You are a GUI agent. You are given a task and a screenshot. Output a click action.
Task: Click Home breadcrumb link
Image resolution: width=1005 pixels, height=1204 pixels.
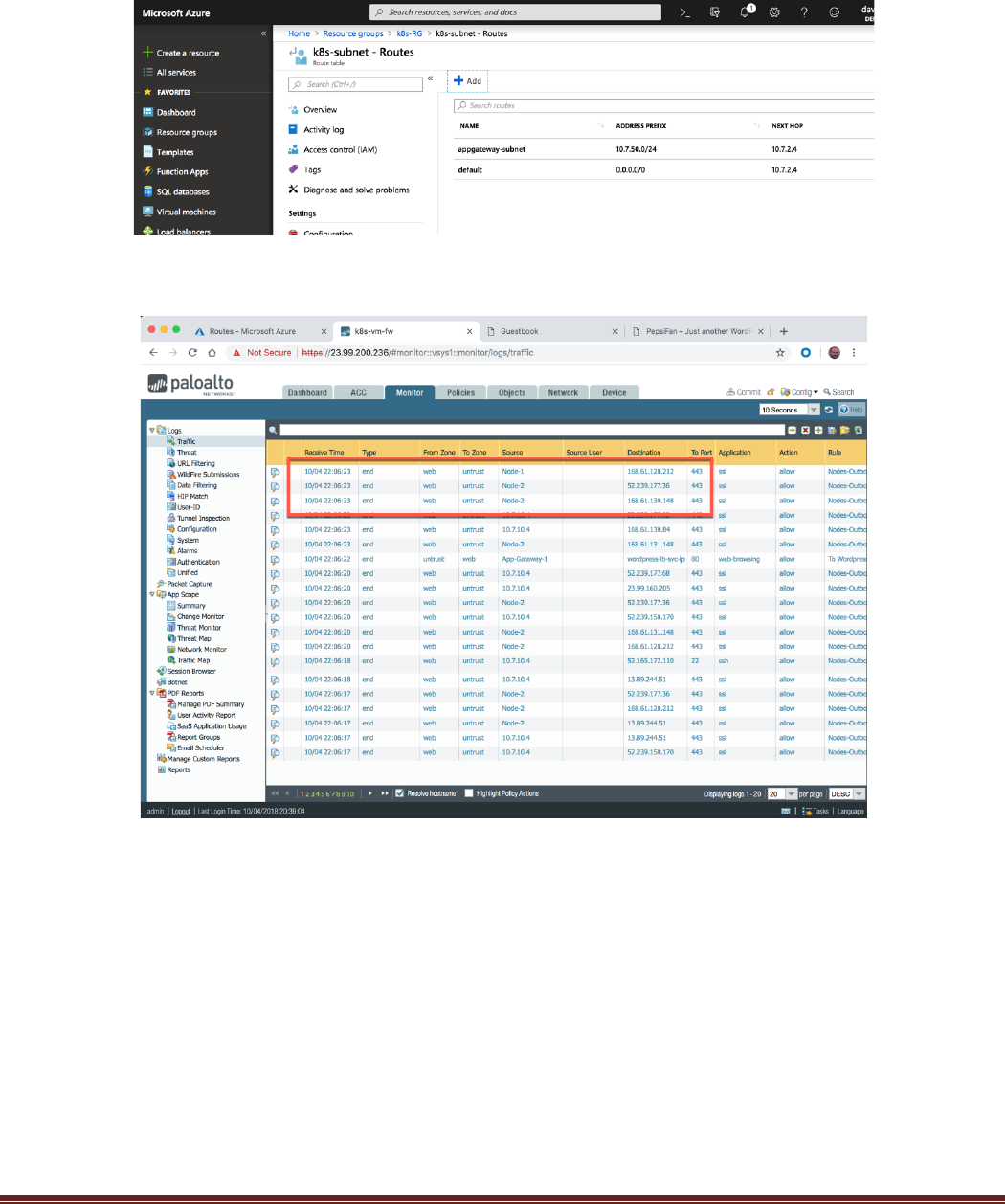300,33
